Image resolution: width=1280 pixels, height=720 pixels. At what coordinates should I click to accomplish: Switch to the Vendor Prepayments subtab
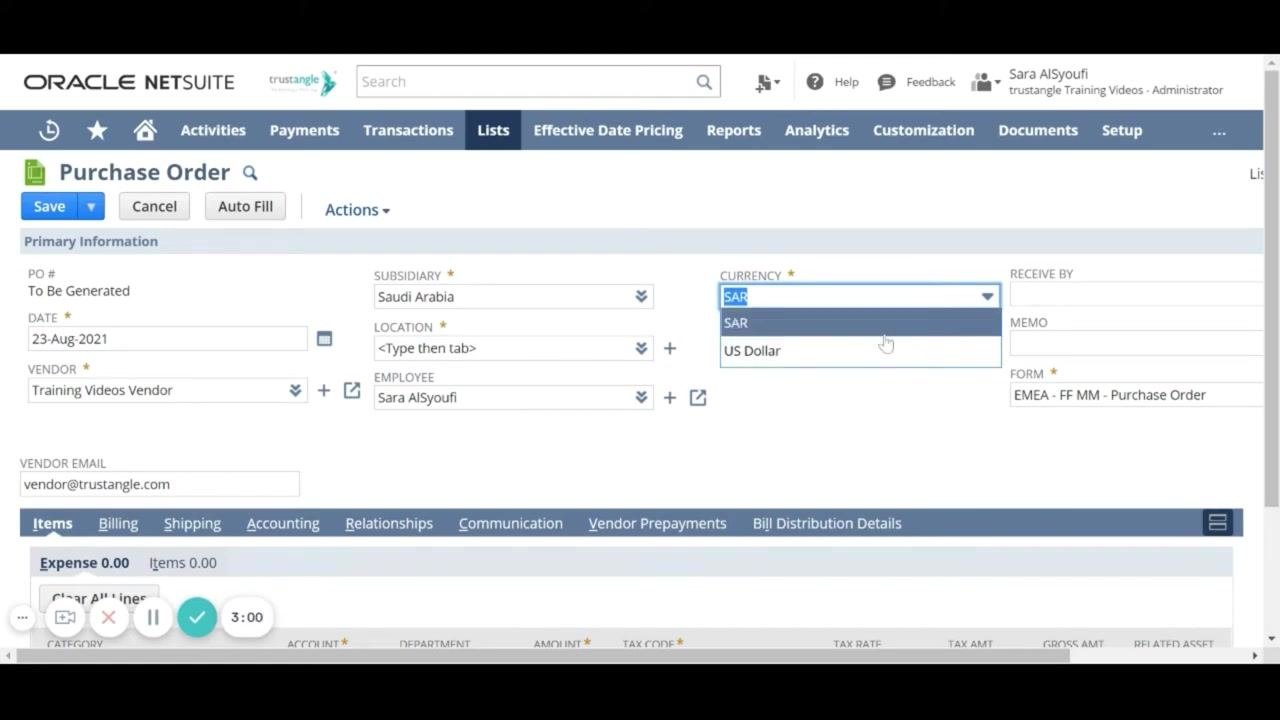[657, 523]
